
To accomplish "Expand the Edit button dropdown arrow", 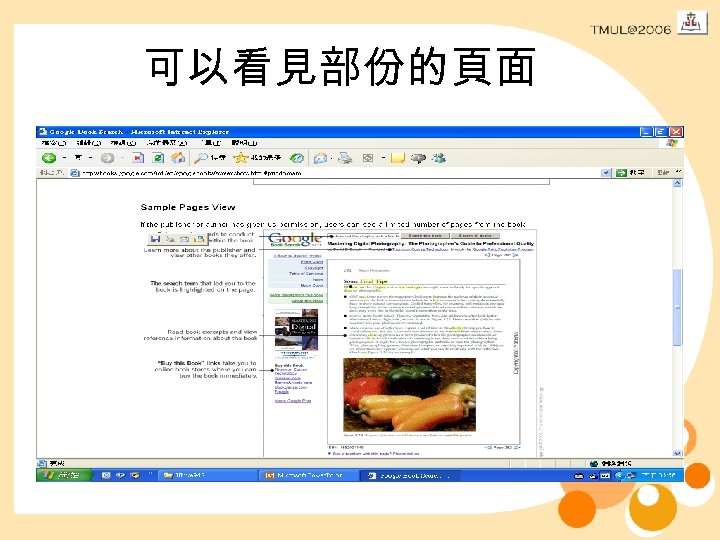I will pyautogui.click(x=383, y=158).
